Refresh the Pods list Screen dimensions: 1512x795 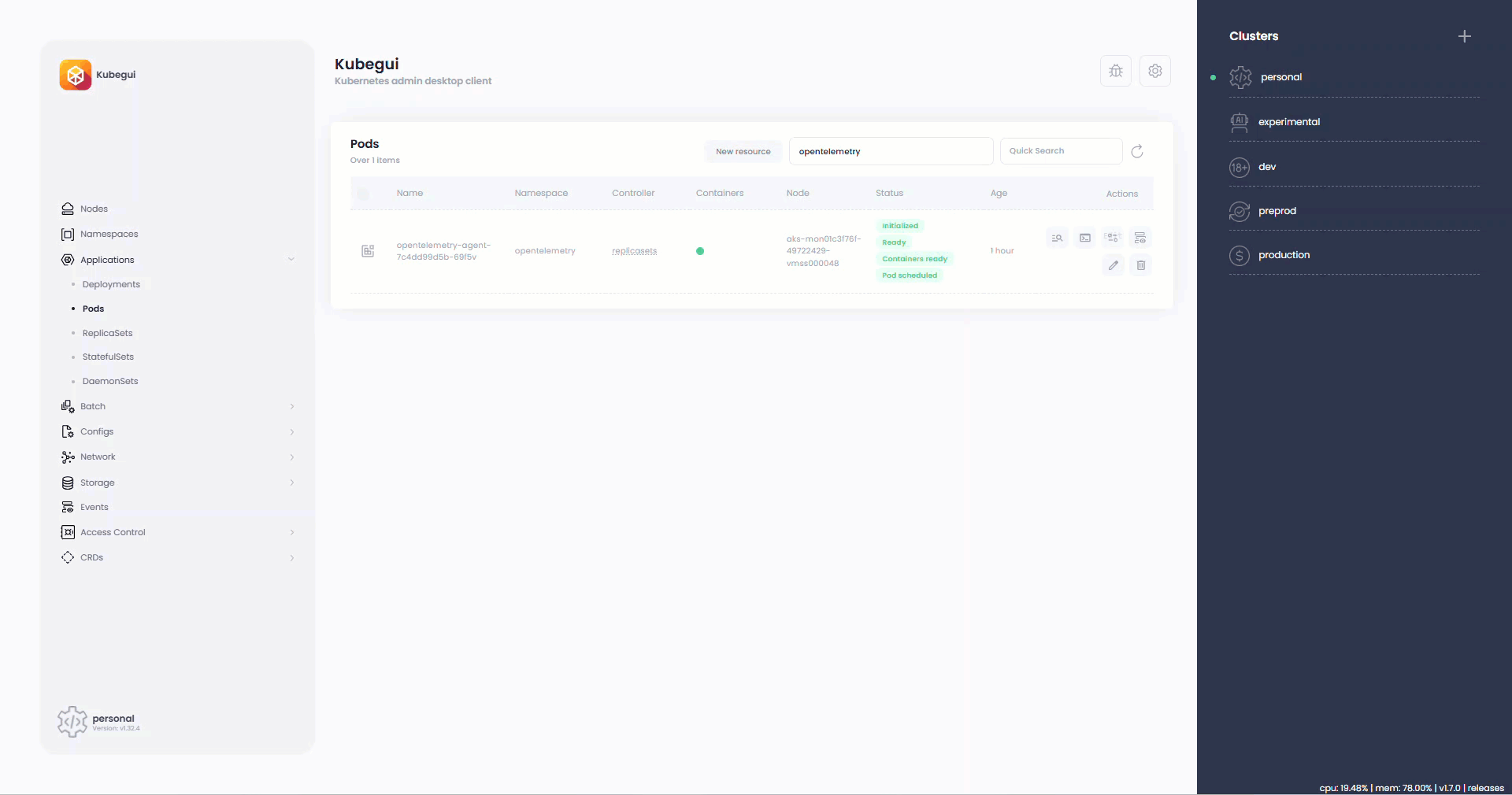point(1137,152)
